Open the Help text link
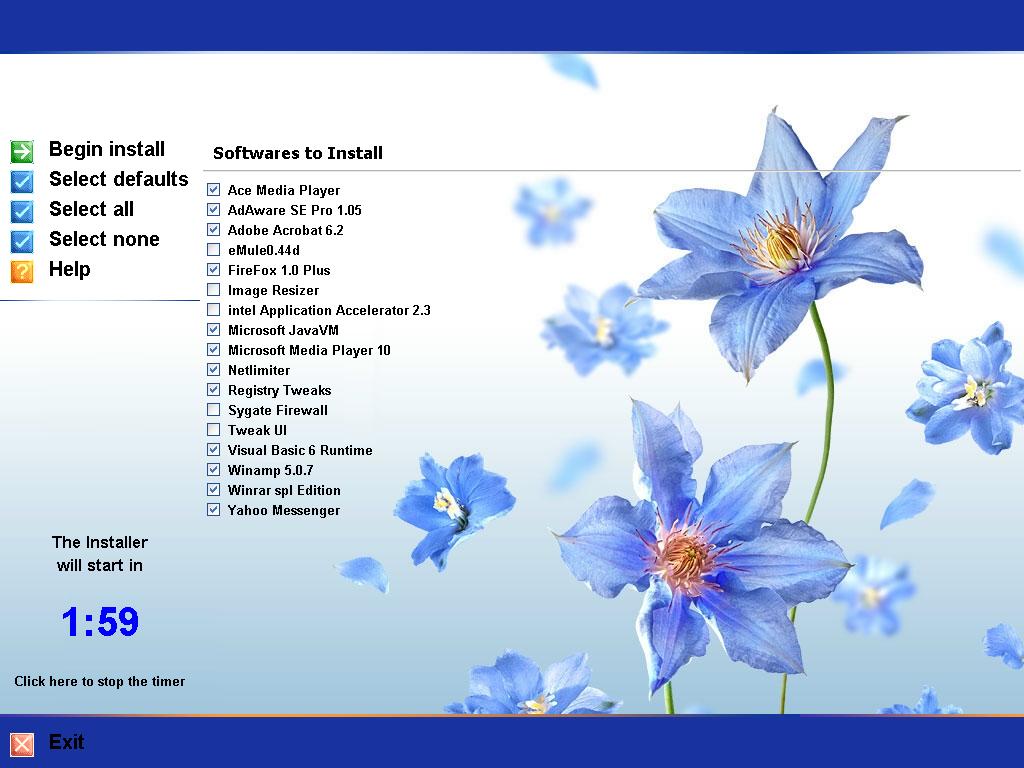Viewport: 1024px width, 768px height. (x=69, y=270)
